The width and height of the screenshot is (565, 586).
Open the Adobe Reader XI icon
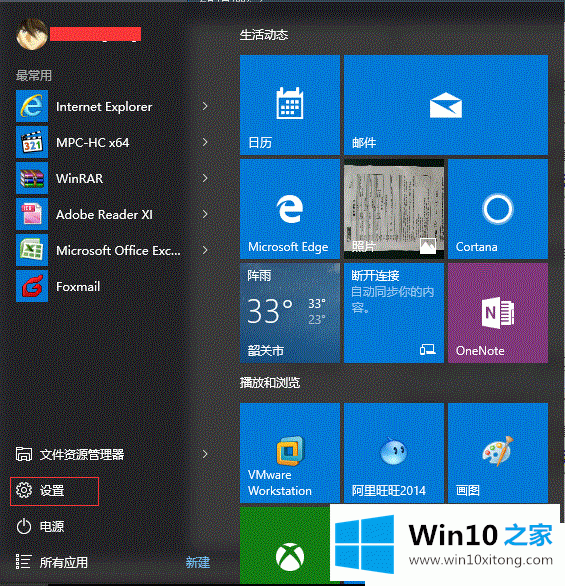tap(32, 214)
